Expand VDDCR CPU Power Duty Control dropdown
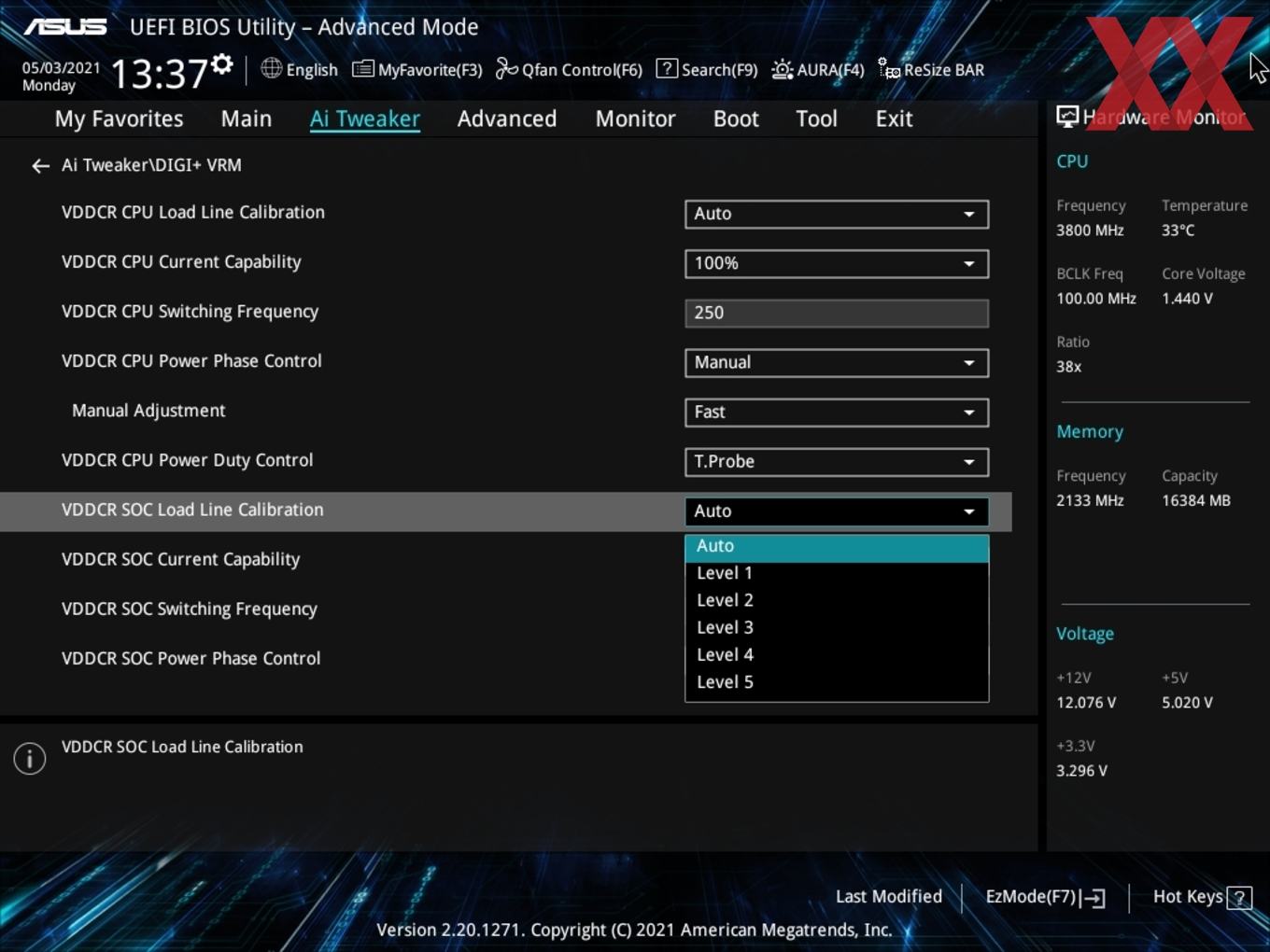 point(837,461)
